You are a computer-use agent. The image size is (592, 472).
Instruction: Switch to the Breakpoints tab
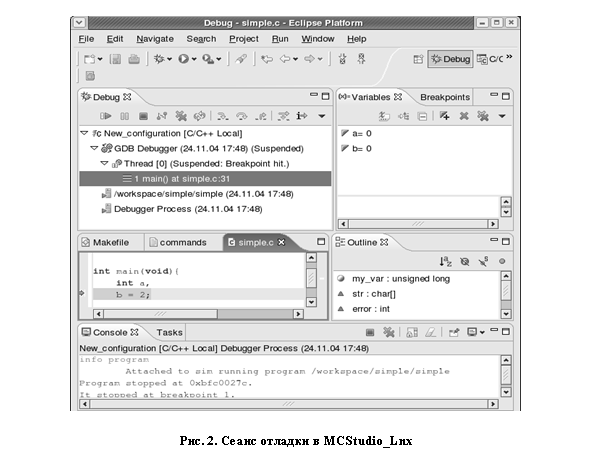445,97
